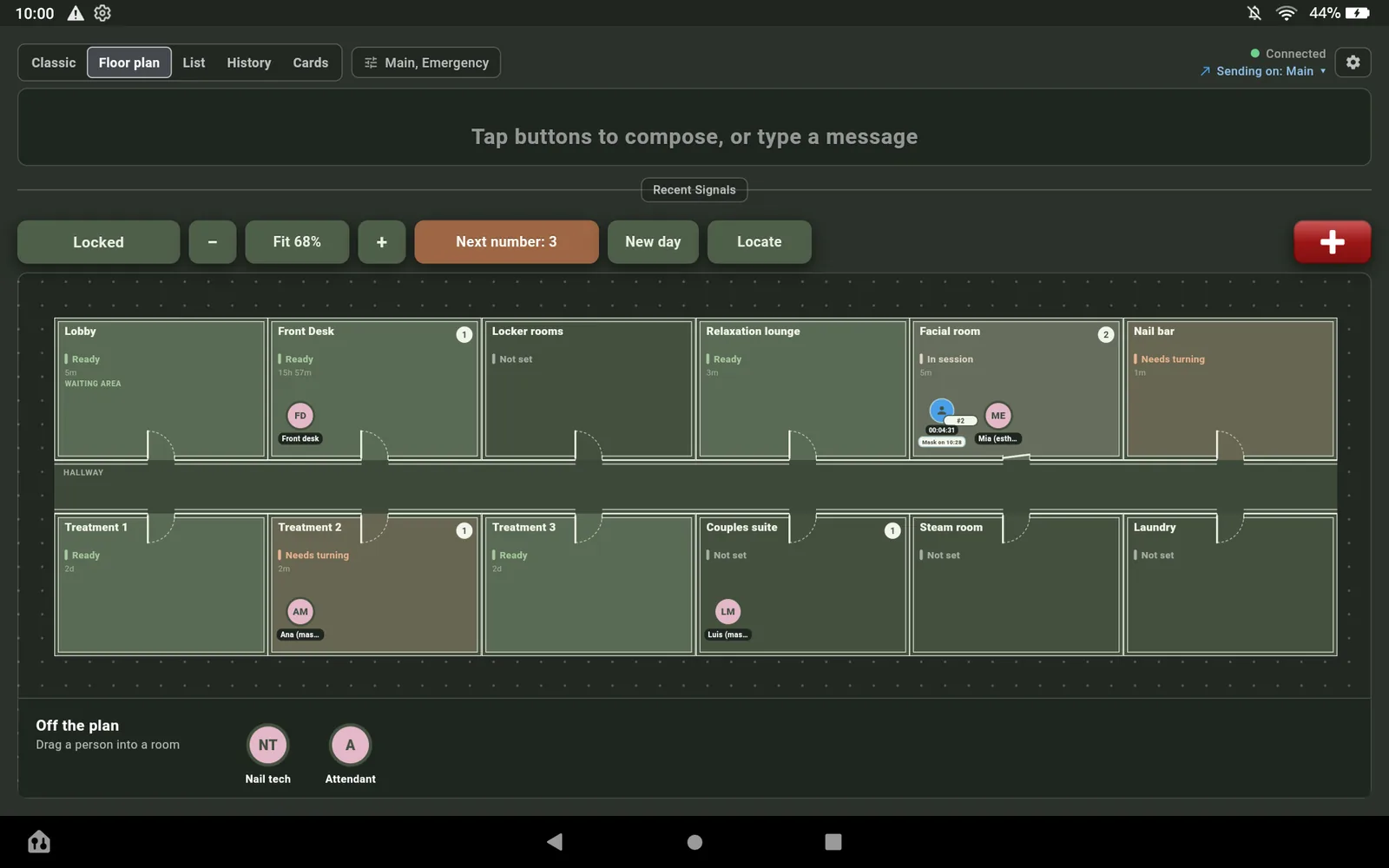Click the Mask on 10:28 label
The height and width of the screenshot is (868, 1389).
click(941, 442)
